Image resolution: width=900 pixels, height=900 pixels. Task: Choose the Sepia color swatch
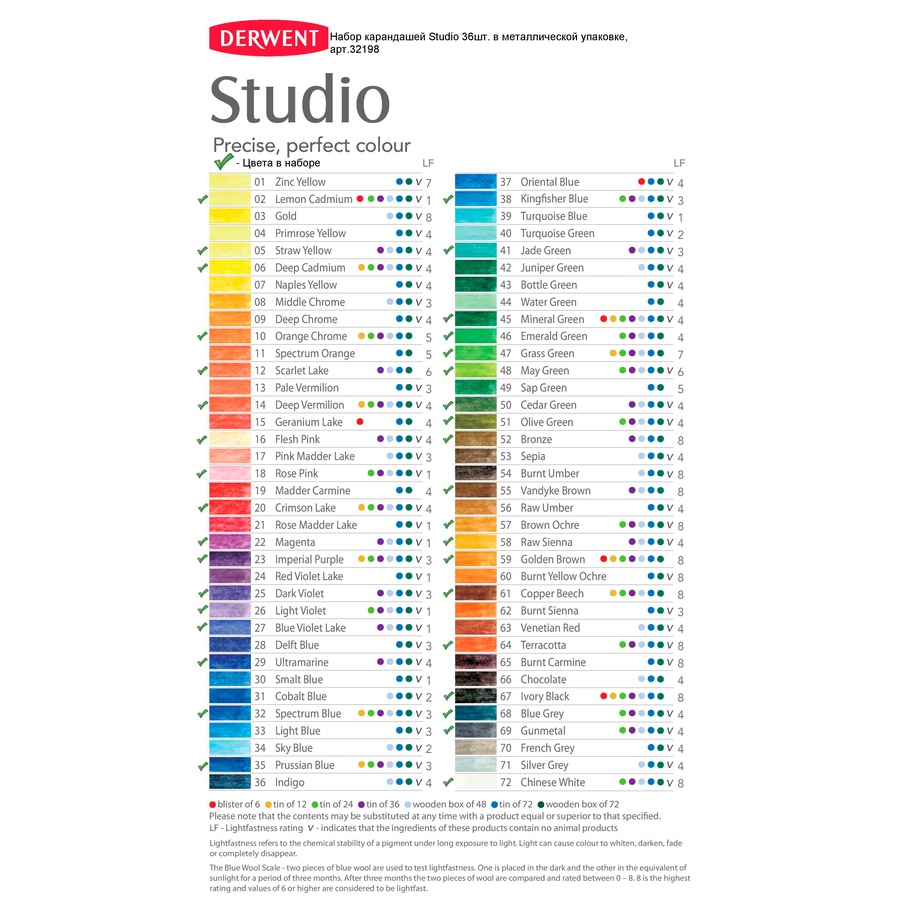[x=475, y=456]
